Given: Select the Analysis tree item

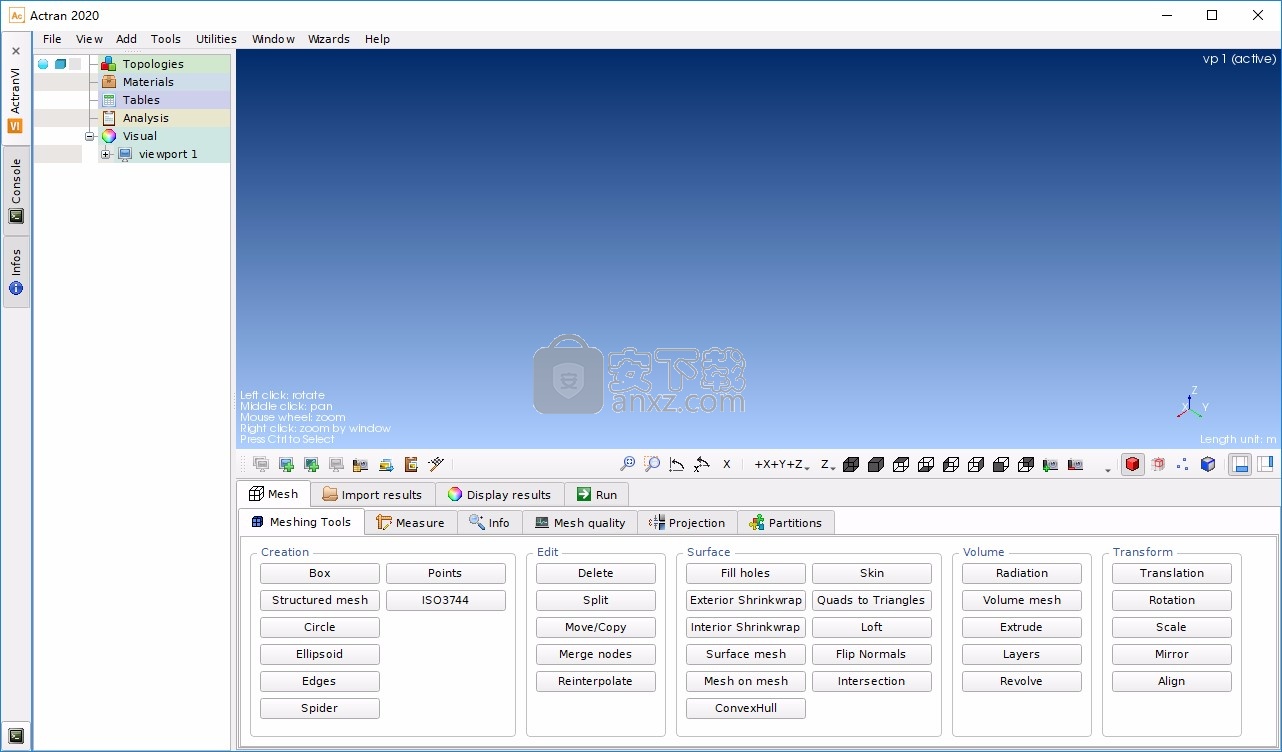Looking at the screenshot, I should coord(146,118).
